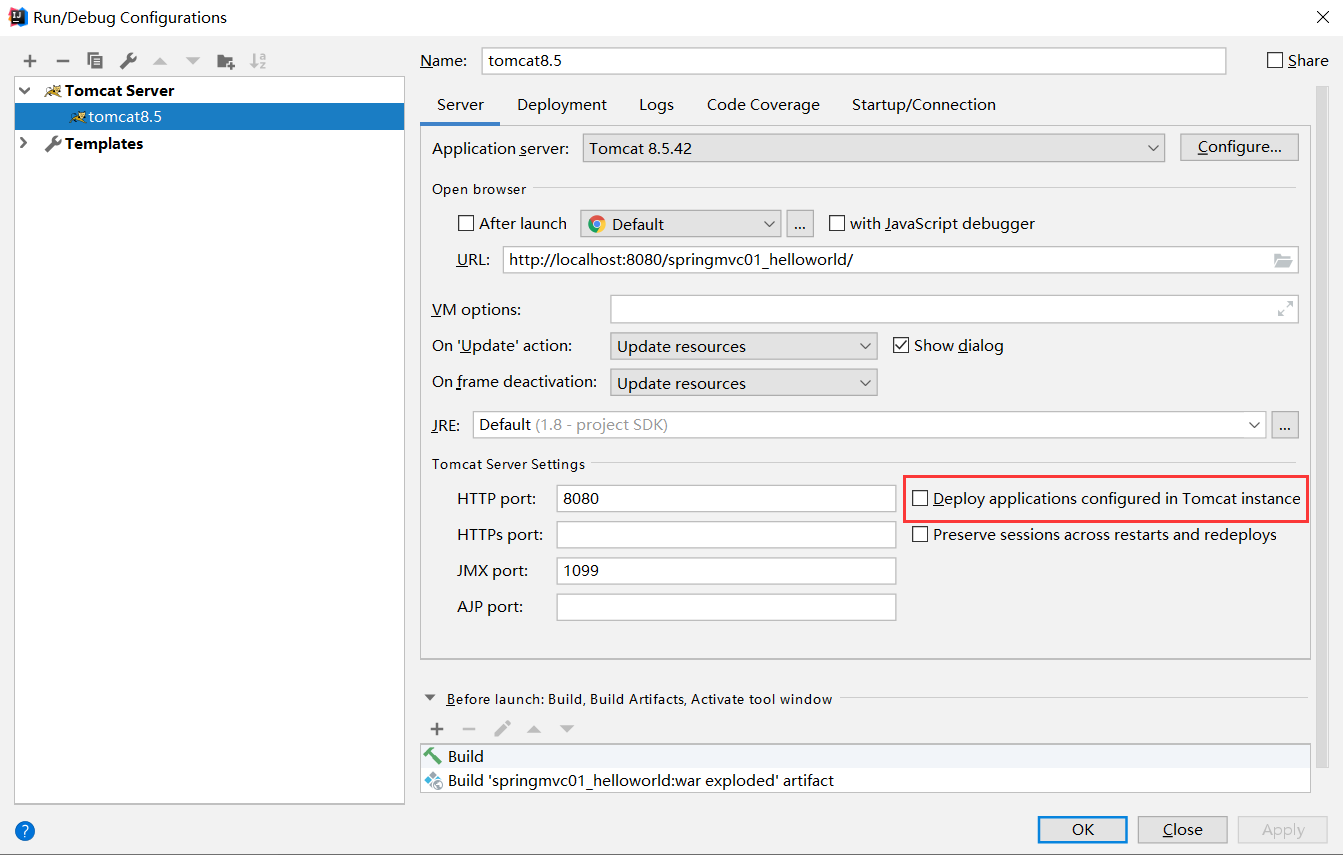Edit the selected Before launch task
This screenshot has width=1343, height=855.
pyautogui.click(x=502, y=729)
